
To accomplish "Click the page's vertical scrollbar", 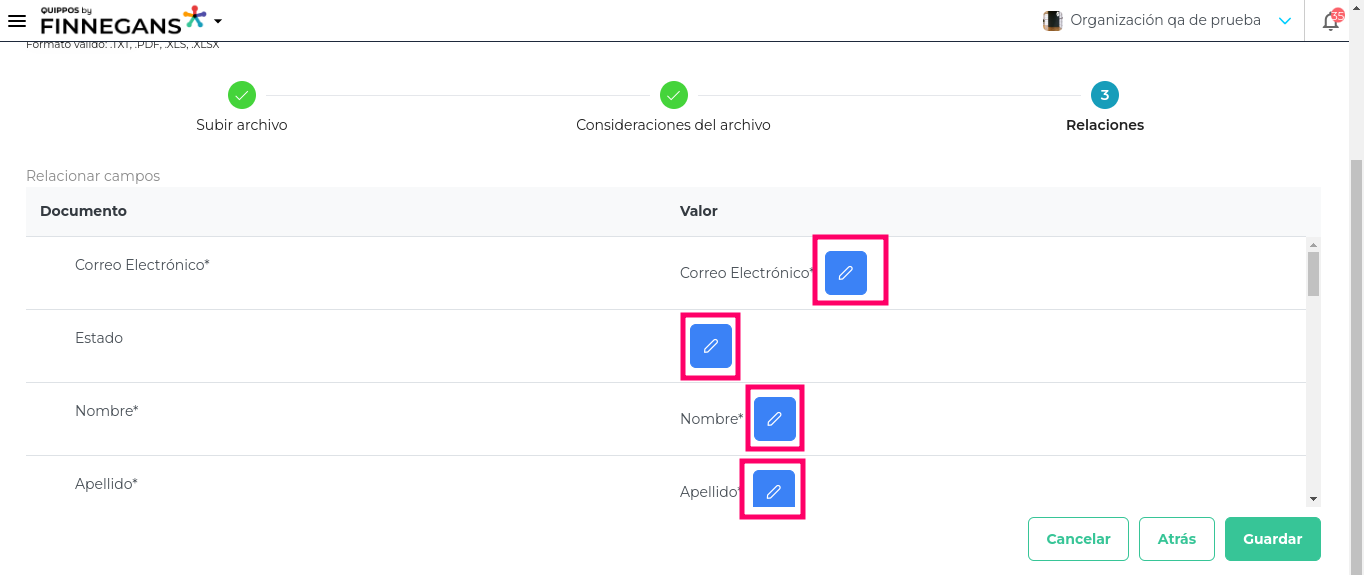I will click(1356, 350).
